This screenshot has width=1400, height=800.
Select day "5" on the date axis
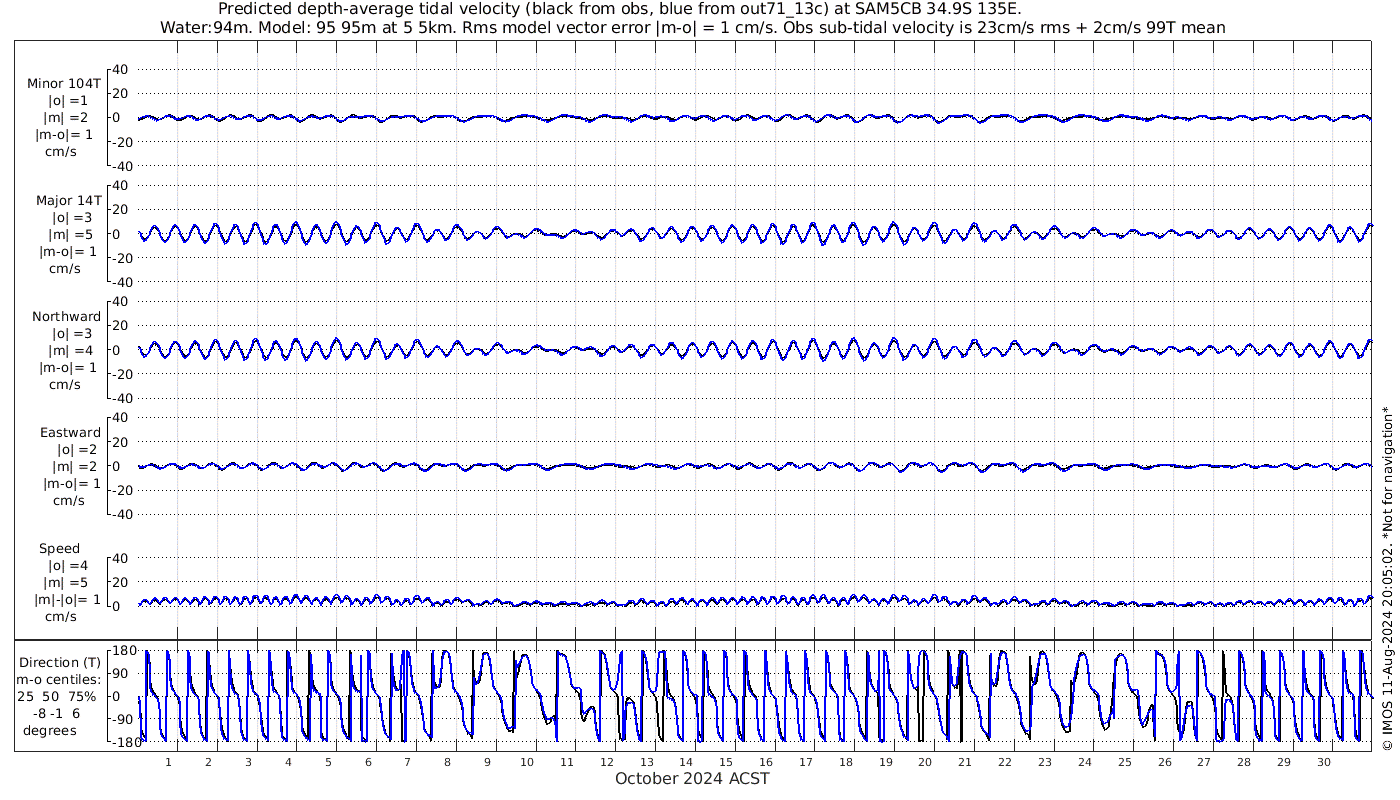click(x=328, y=762)
